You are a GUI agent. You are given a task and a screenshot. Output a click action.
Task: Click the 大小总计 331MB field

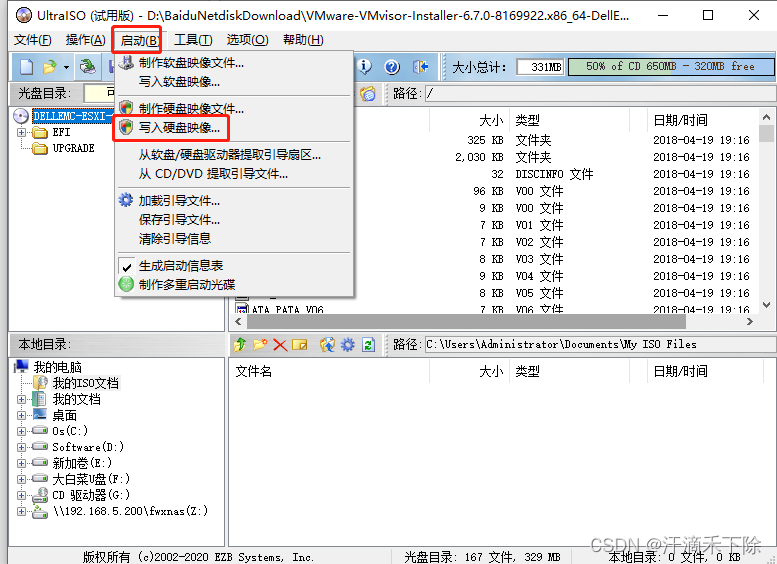click(x=541, y=67)
